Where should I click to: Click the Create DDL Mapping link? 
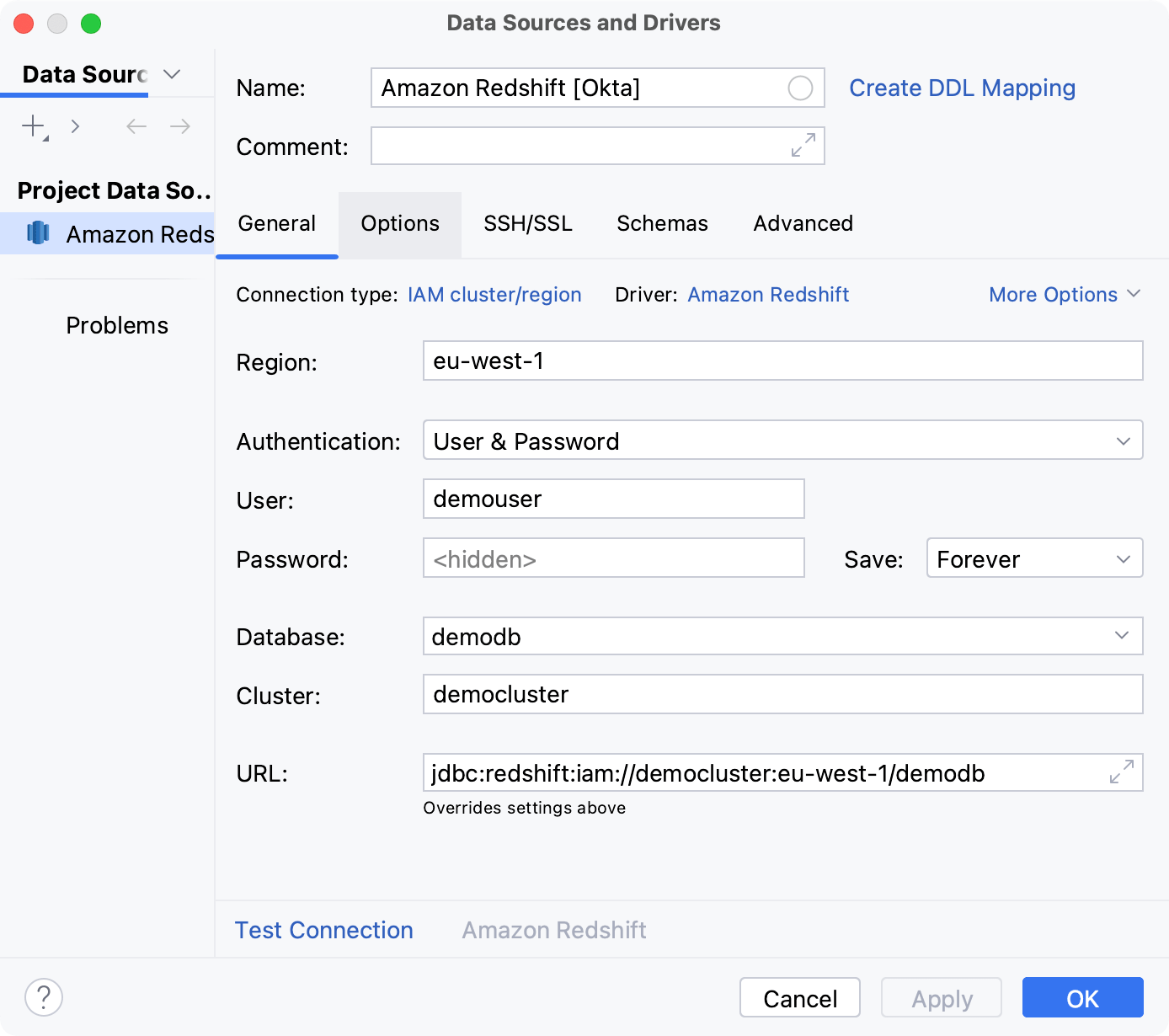click(962, 88)
